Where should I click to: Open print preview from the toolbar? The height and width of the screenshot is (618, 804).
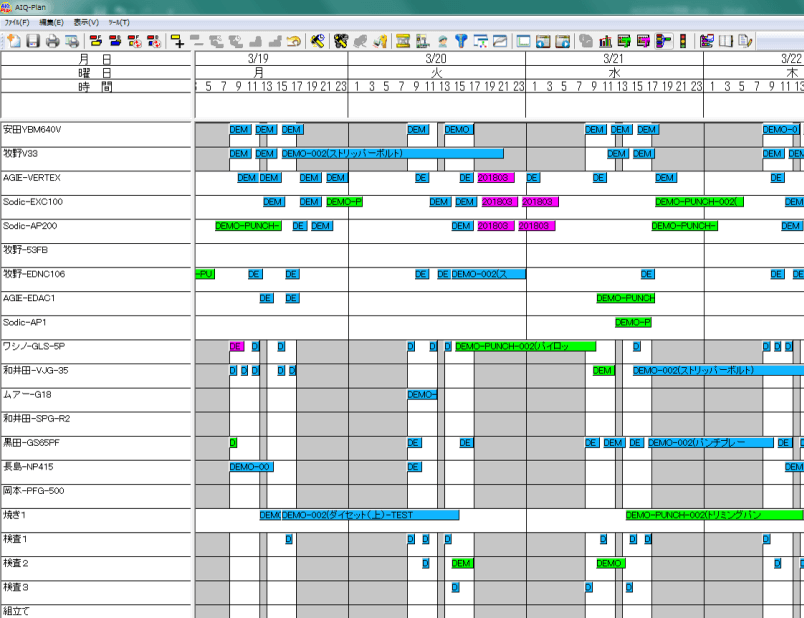tap(72, 41)
